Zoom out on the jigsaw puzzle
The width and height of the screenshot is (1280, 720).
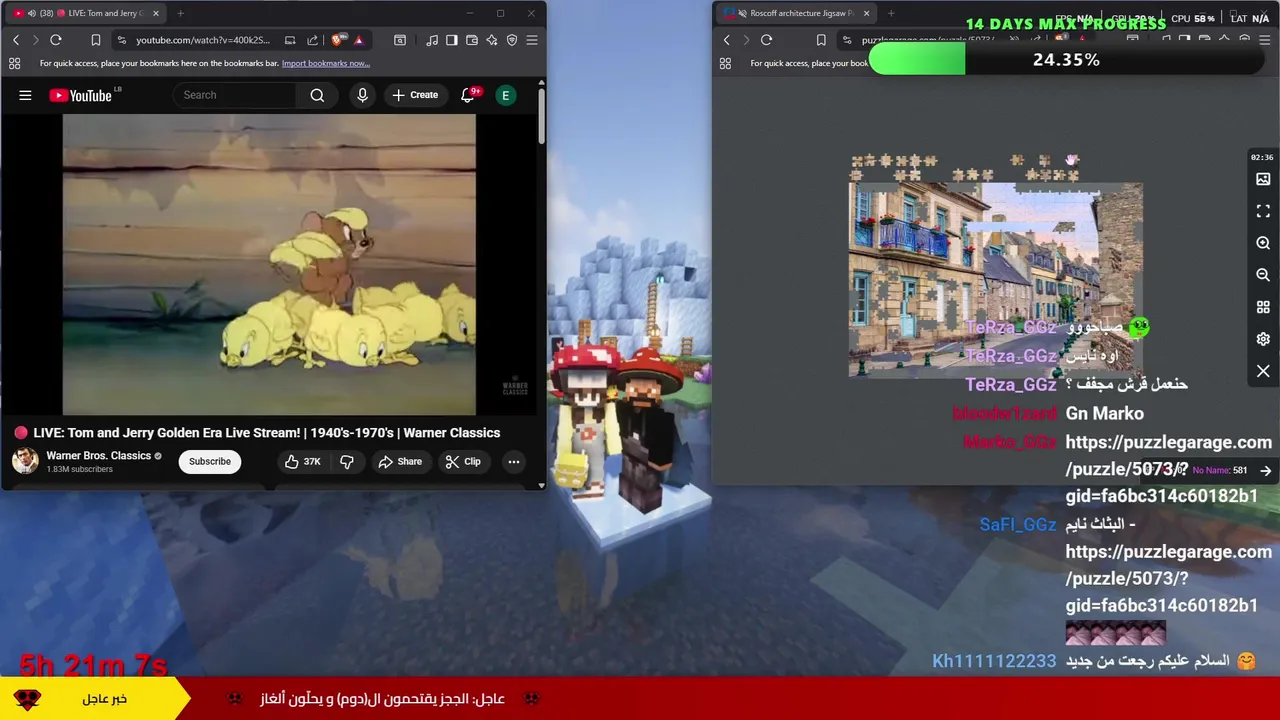(x=1263, y=275)
